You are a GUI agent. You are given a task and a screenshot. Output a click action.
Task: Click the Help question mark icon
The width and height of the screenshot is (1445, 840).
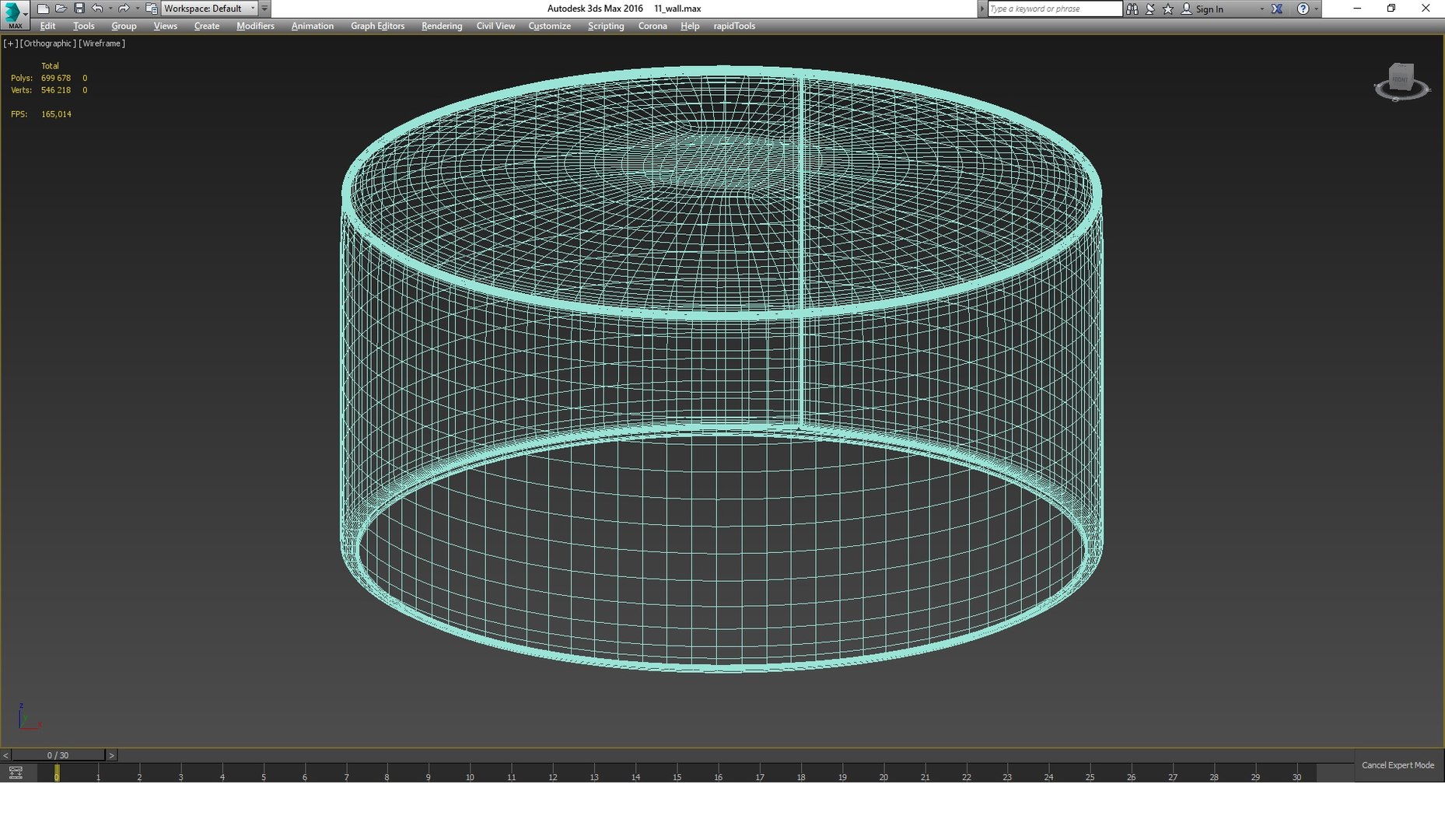pos(1303,9)
